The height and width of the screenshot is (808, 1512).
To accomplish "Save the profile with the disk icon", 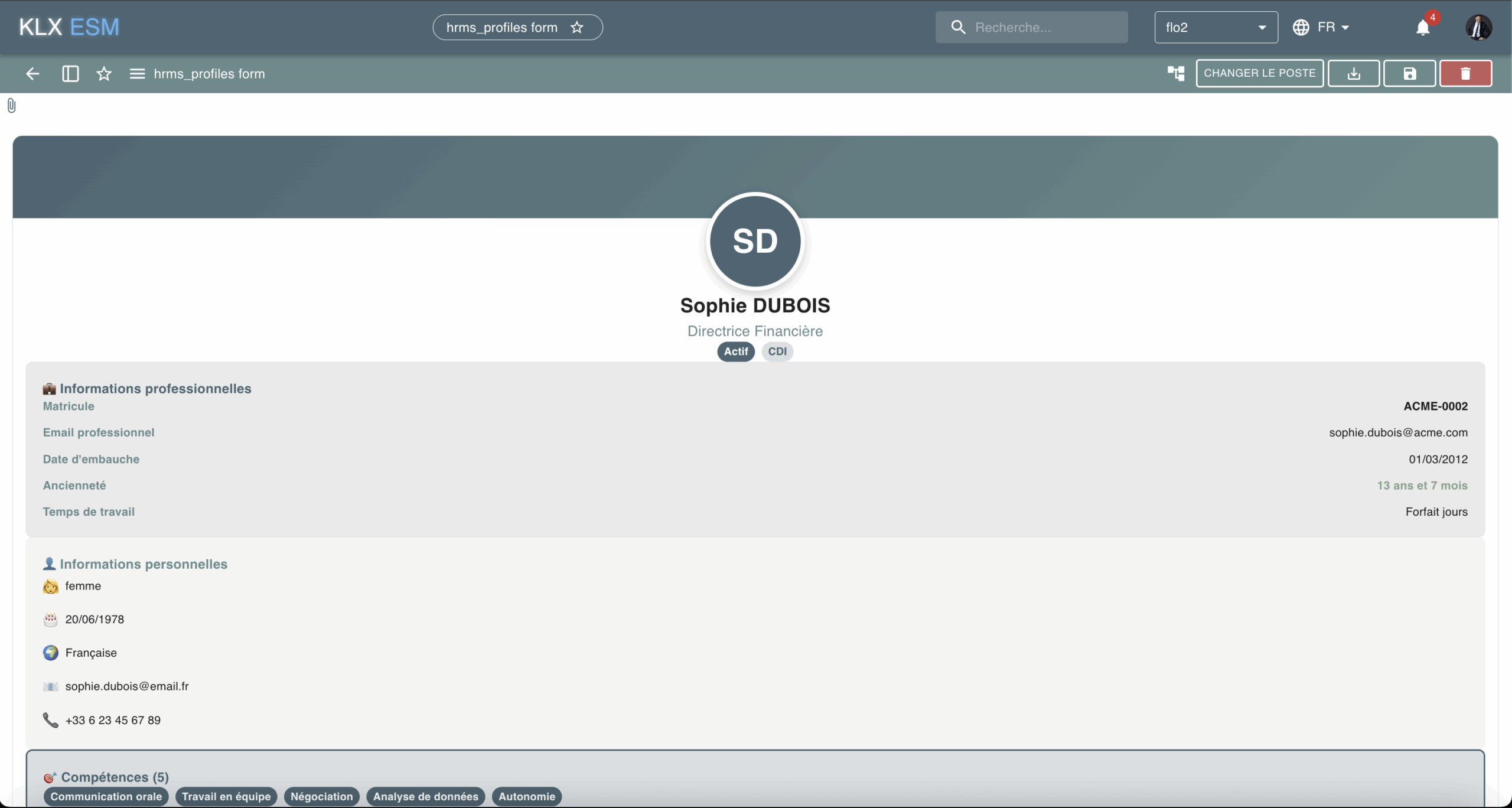I will pos(1409,74).
